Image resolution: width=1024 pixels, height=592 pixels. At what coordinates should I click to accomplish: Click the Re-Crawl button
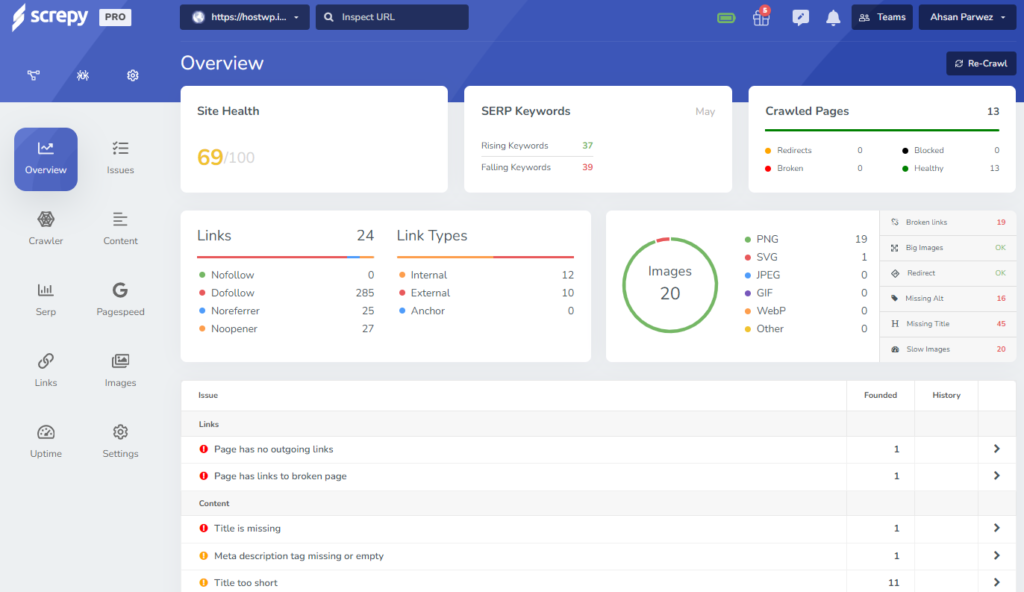pos(980,63)
